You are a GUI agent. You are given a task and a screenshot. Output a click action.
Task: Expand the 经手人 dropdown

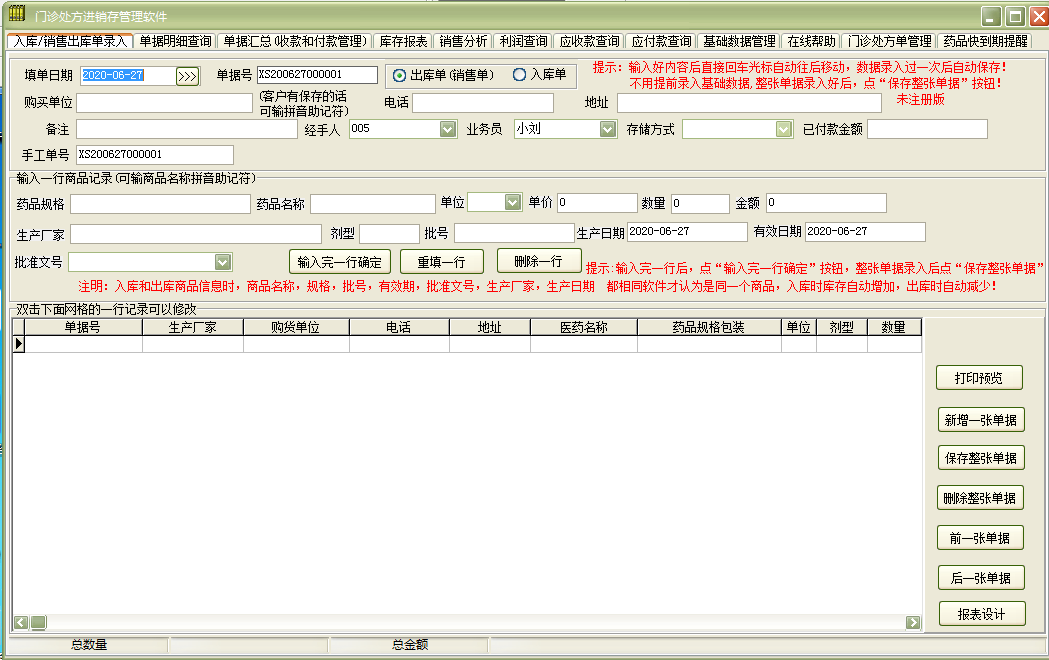click(447, 129)
